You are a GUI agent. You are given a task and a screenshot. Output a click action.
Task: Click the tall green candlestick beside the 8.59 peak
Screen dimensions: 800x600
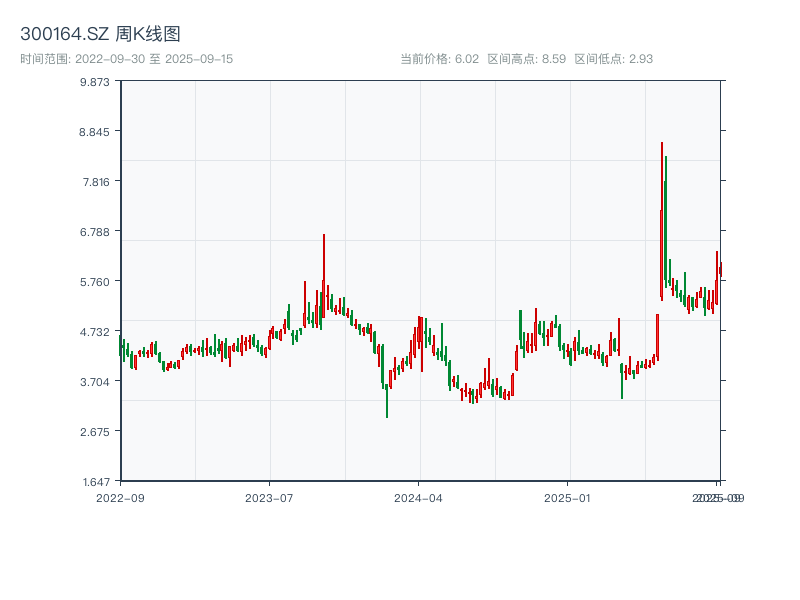(666, 221)
